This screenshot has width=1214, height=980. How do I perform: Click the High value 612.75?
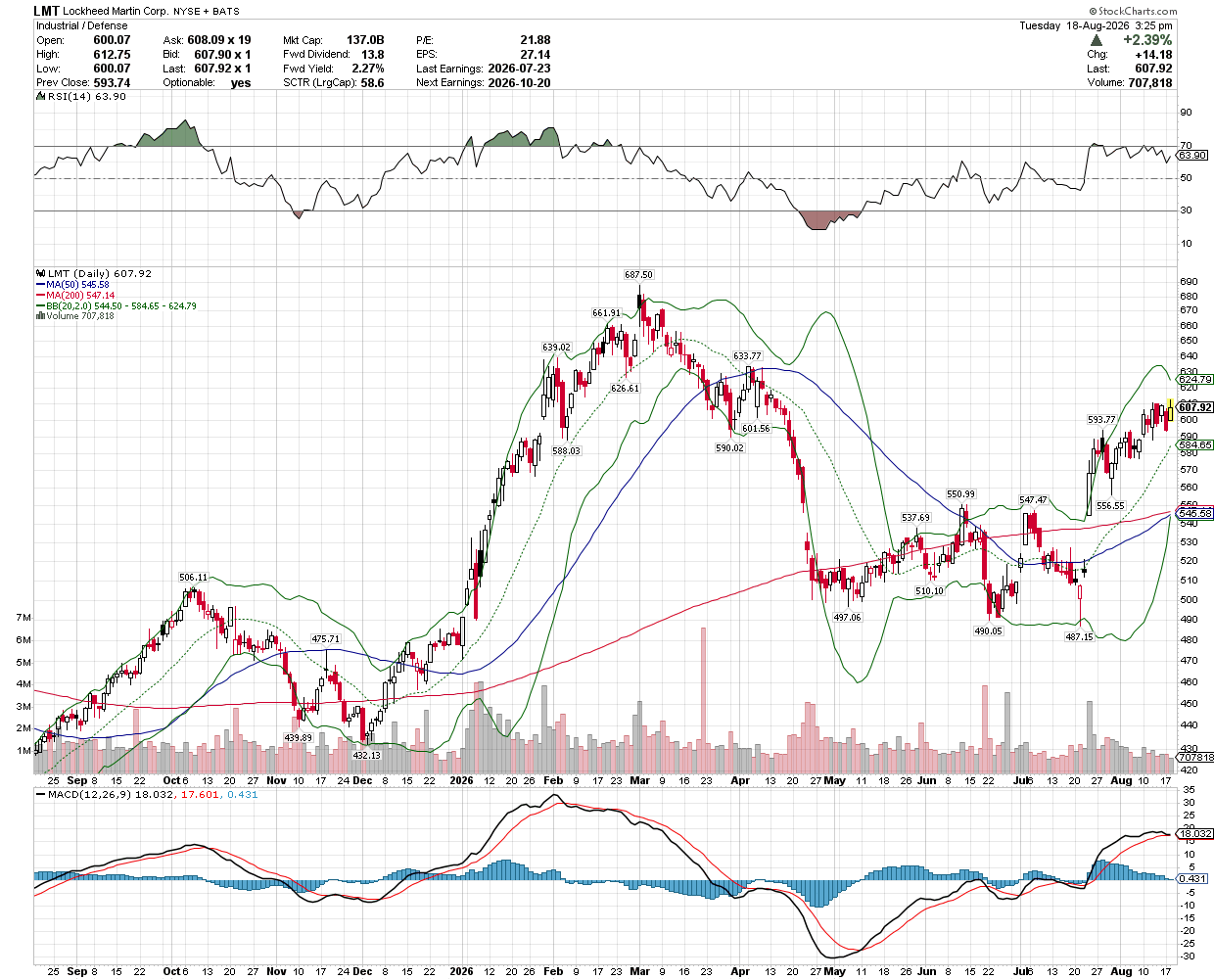(x=112, y=55)
